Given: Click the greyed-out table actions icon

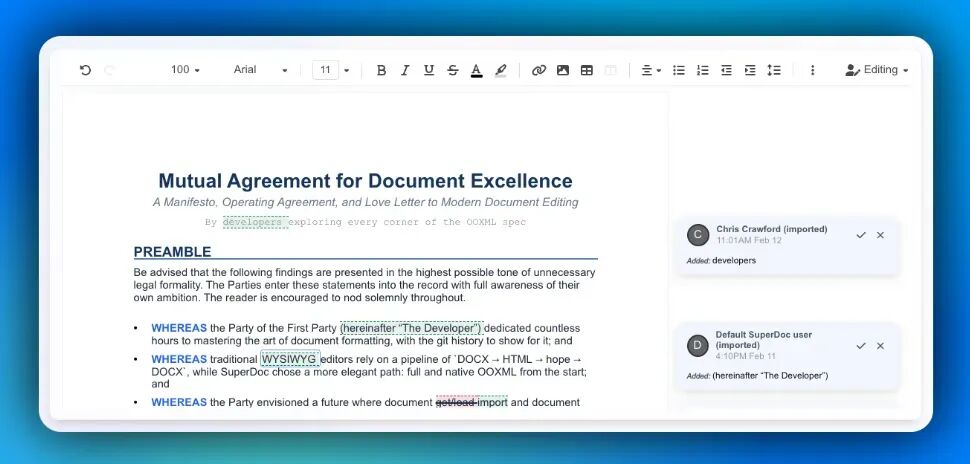Looking at the screenshot, I should 611,70.
